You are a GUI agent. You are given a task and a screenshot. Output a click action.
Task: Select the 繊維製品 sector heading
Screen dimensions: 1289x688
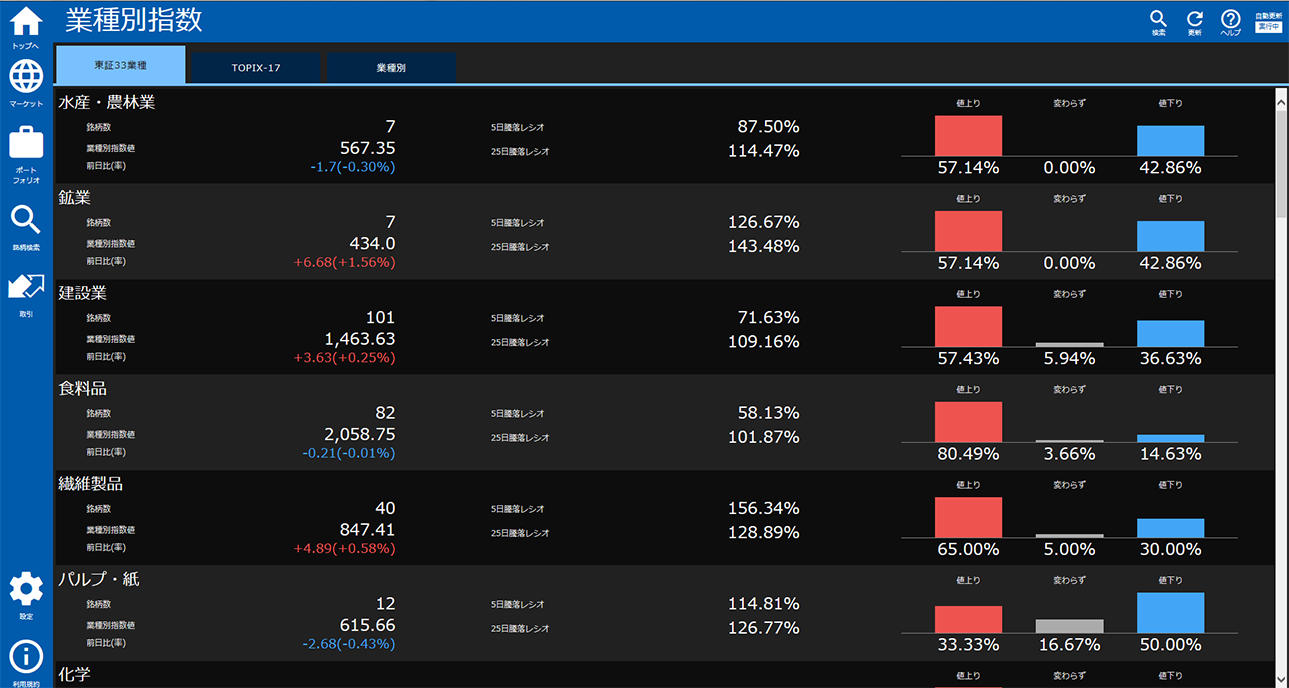91,484
